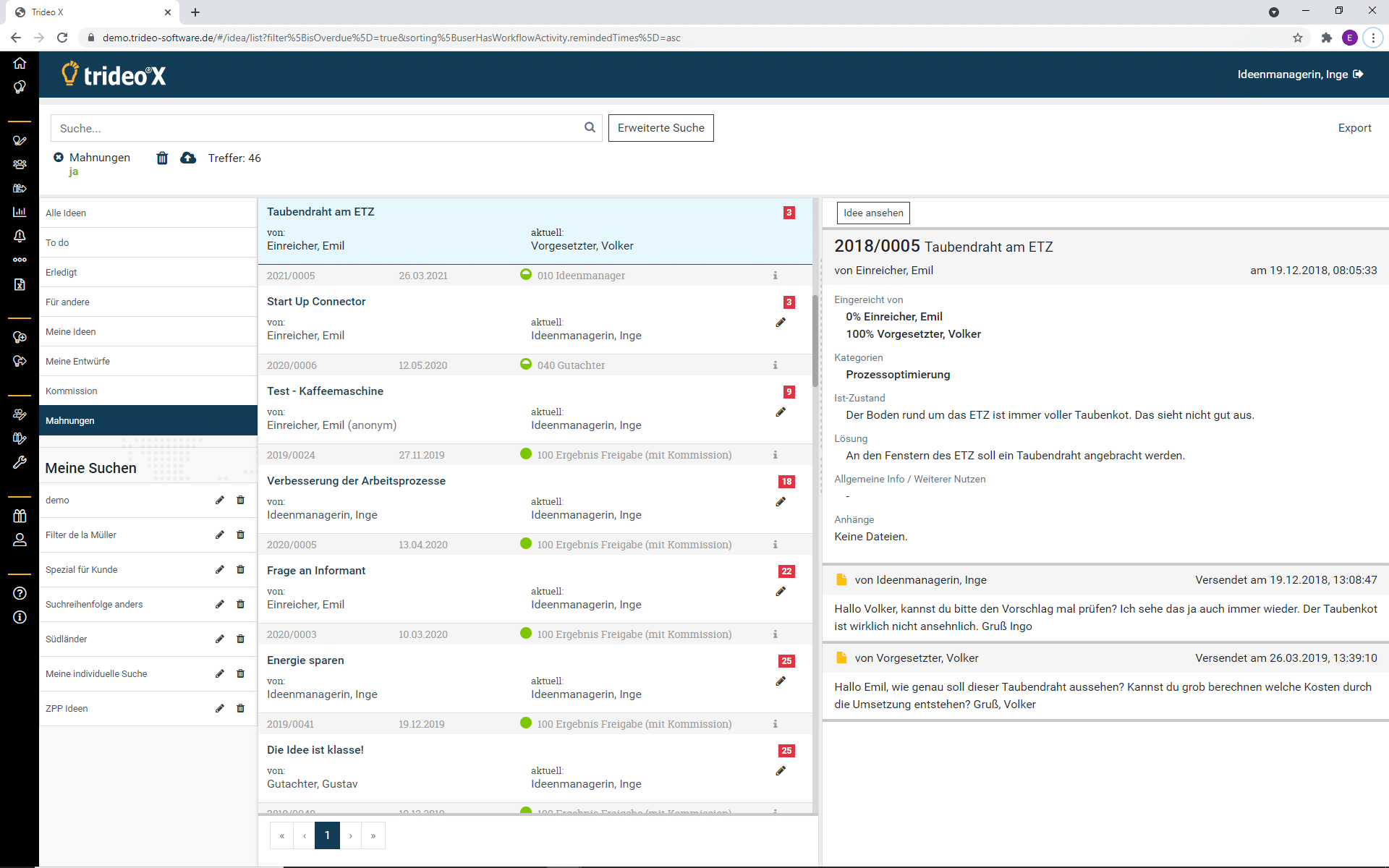Click the idea list vertical scrollbar
The height and width of the screenshot is (868, 1389).
click(x=815, y=340)
